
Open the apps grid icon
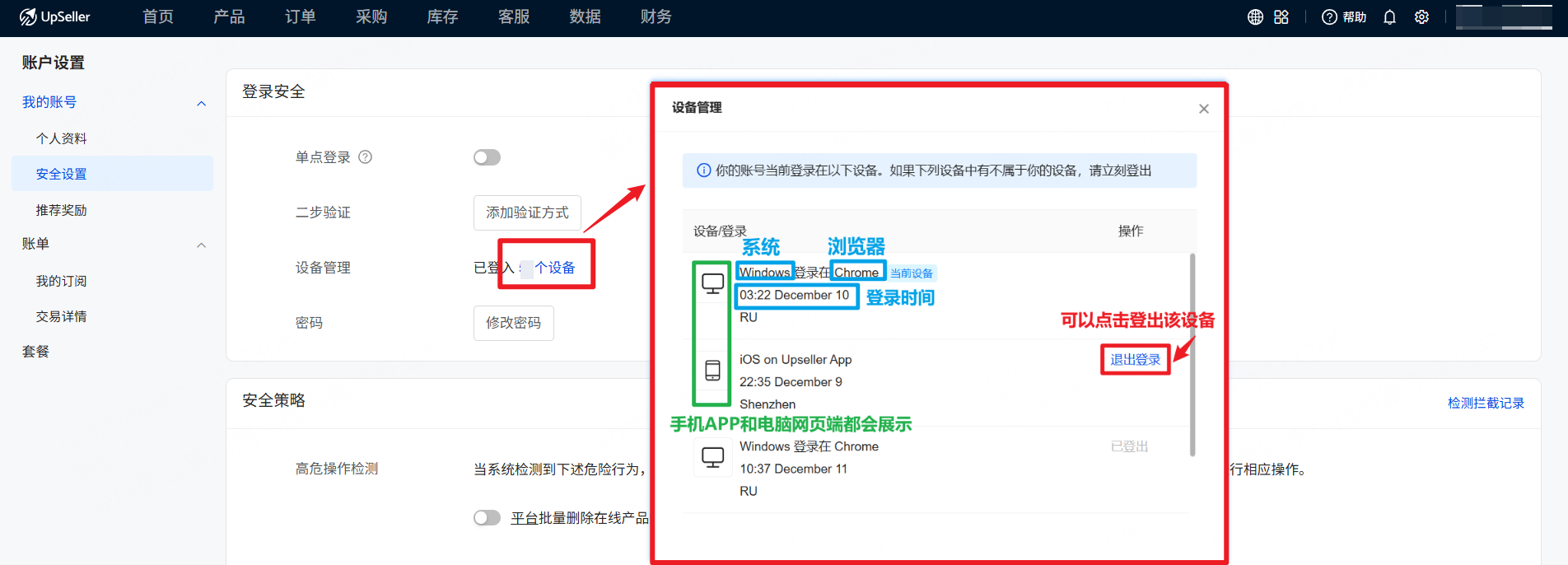[1281, 17]
